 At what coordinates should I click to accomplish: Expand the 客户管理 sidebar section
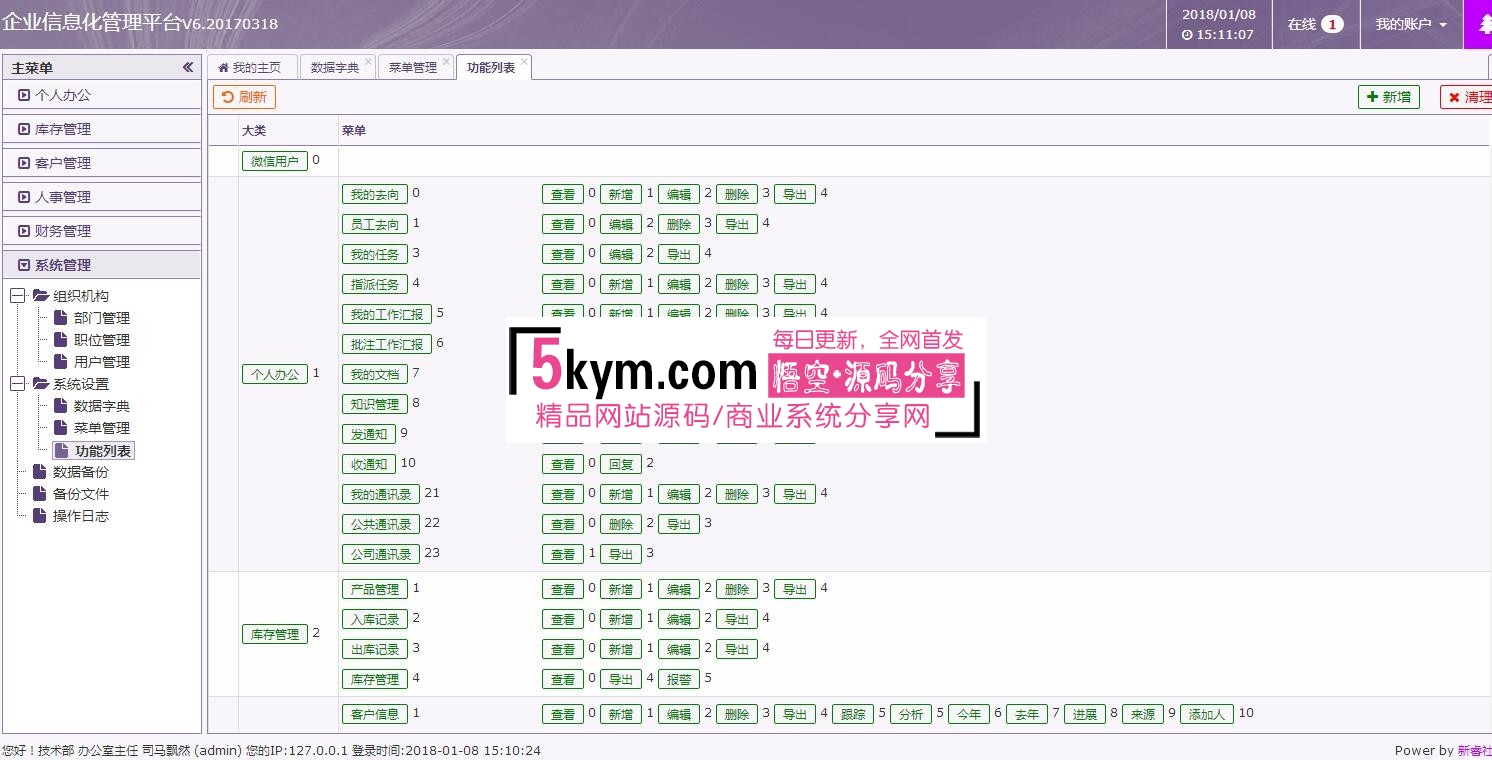pyautogui.click(x=102, y=163)
